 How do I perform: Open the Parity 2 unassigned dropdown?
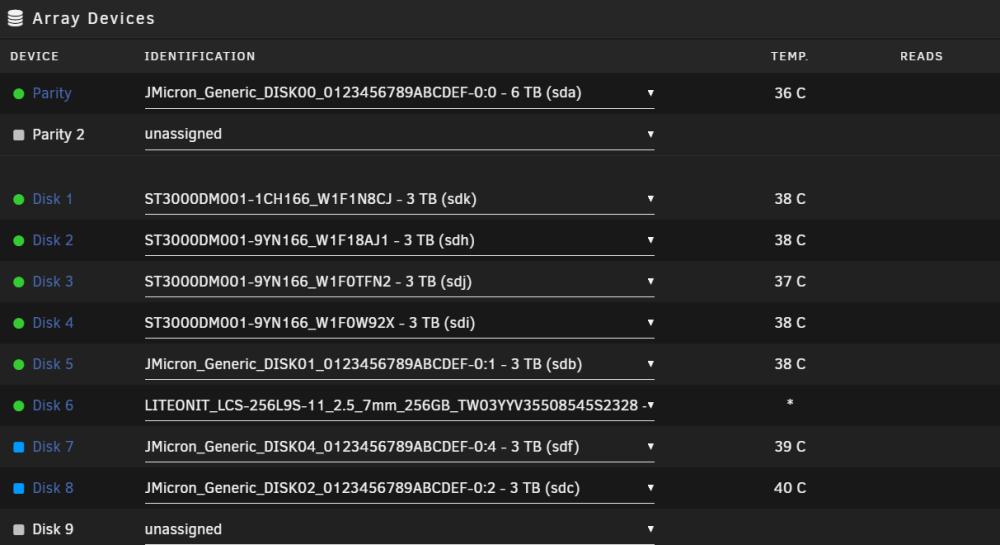pos(399,134)
